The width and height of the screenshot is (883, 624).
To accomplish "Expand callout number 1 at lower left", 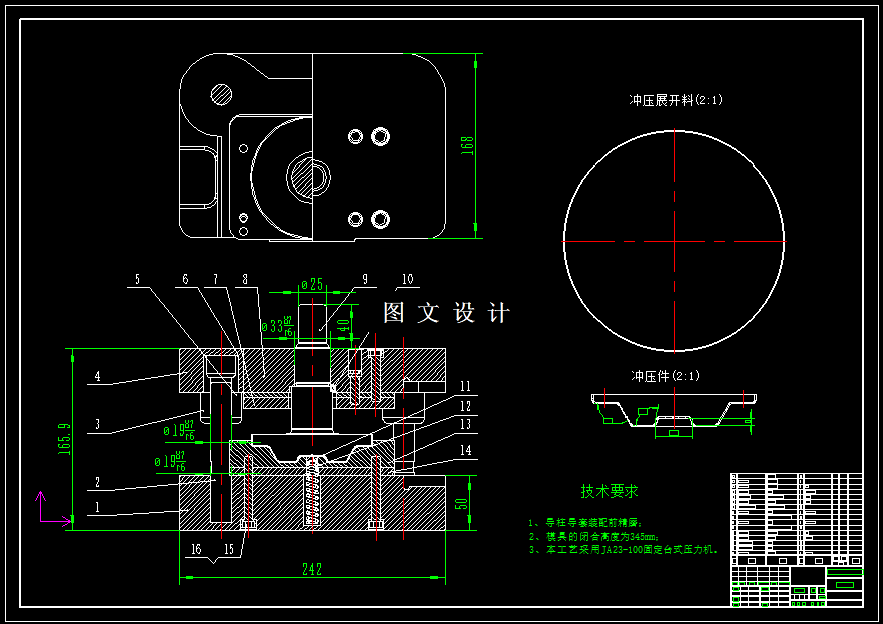I will [x=97, y=508].
